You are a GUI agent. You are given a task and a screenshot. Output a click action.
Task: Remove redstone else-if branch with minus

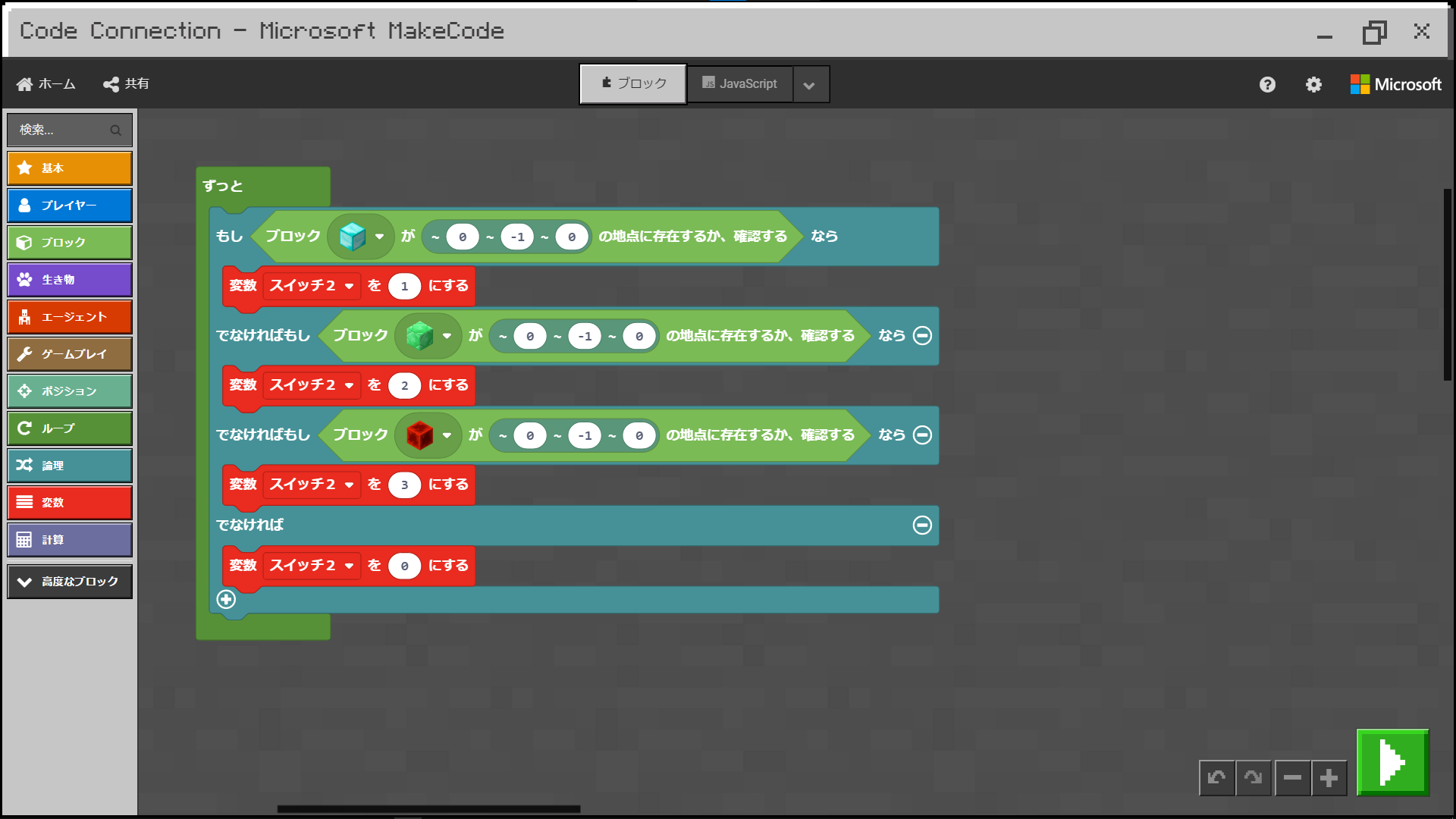[922, 435]
